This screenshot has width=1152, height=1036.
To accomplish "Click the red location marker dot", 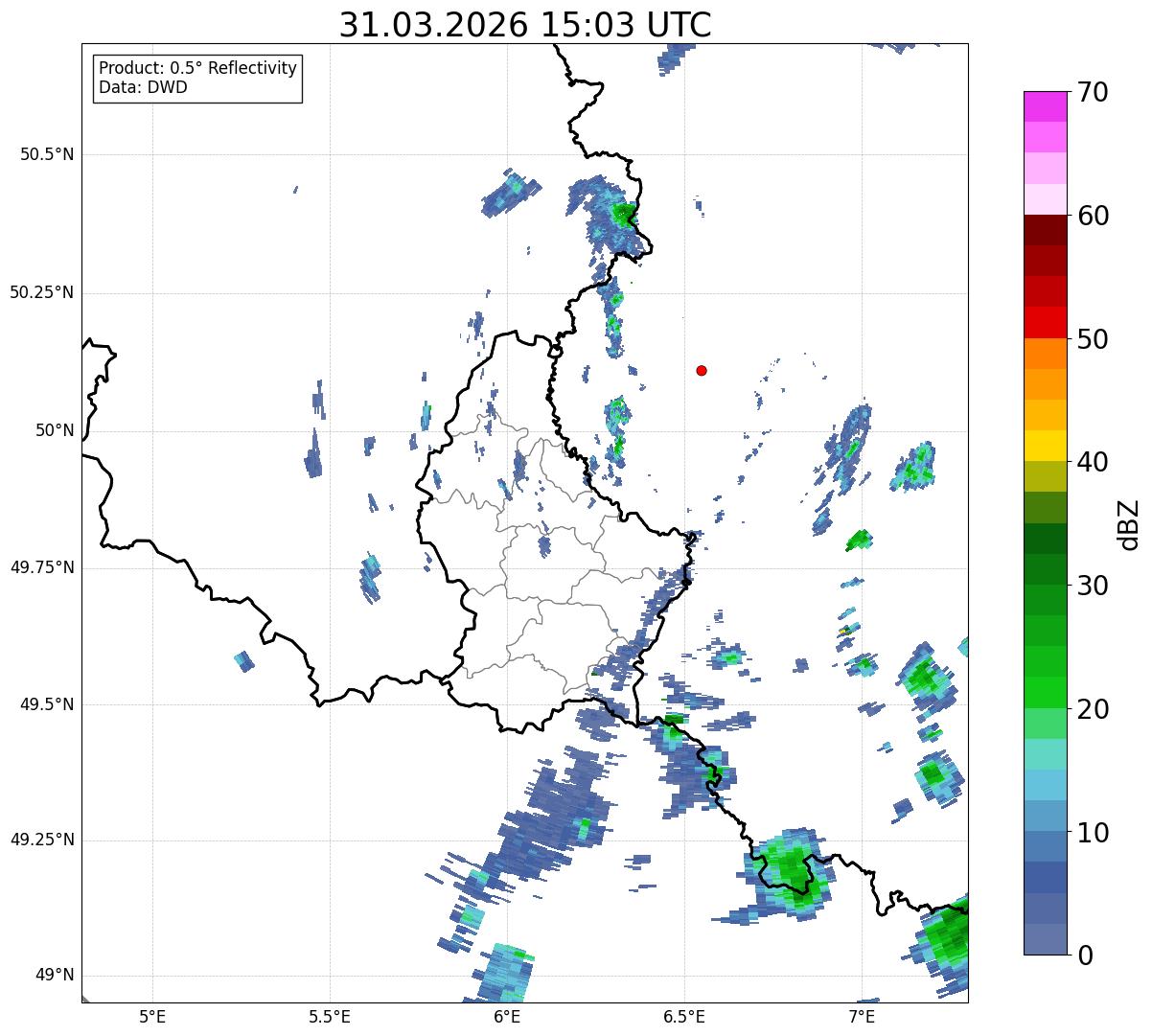I will (x=702, y=371).
